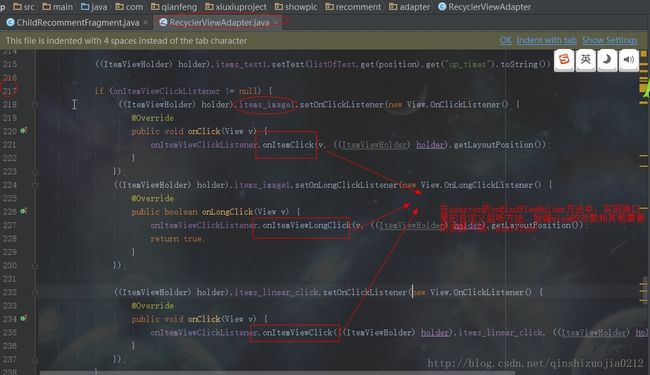Close the ChildRecommentFragment.java tab
The width and height of the screenshot is (650, 375).
[146, 22]
